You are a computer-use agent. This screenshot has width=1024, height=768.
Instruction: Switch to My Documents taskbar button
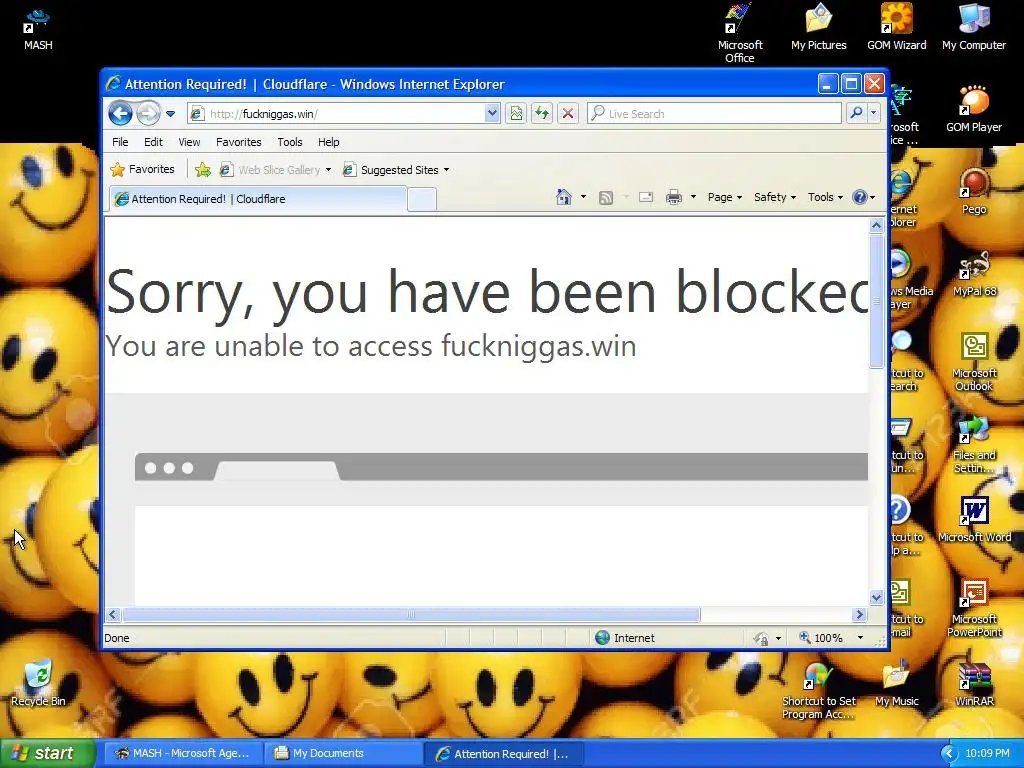[x=343, y=753]
